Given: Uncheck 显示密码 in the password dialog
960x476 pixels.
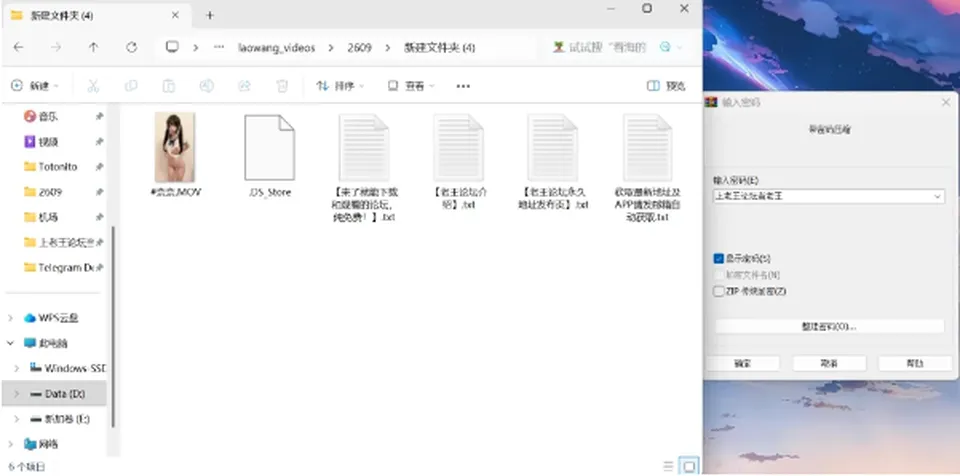Looking at the screenshot, I should [x=719, y=259].
